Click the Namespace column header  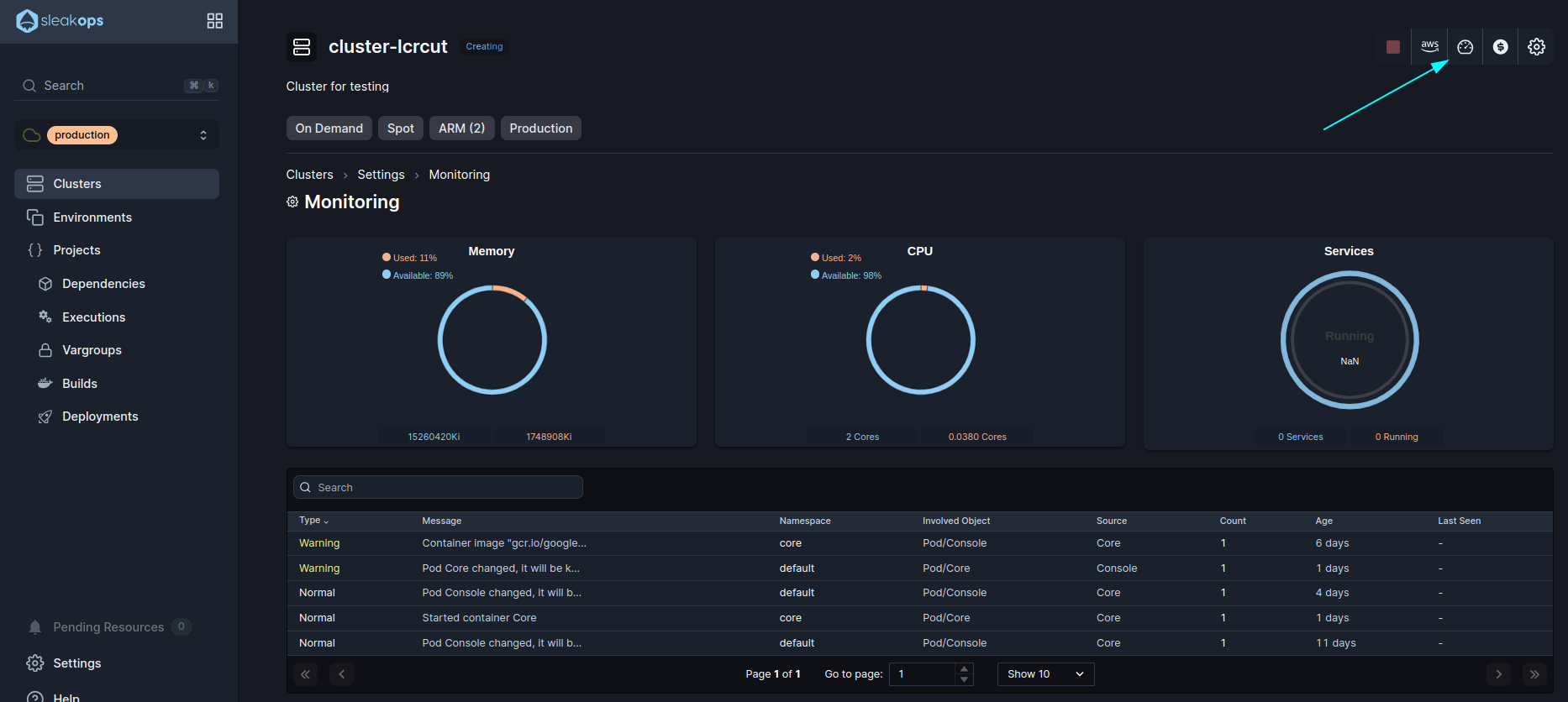(x=805, y=521)
